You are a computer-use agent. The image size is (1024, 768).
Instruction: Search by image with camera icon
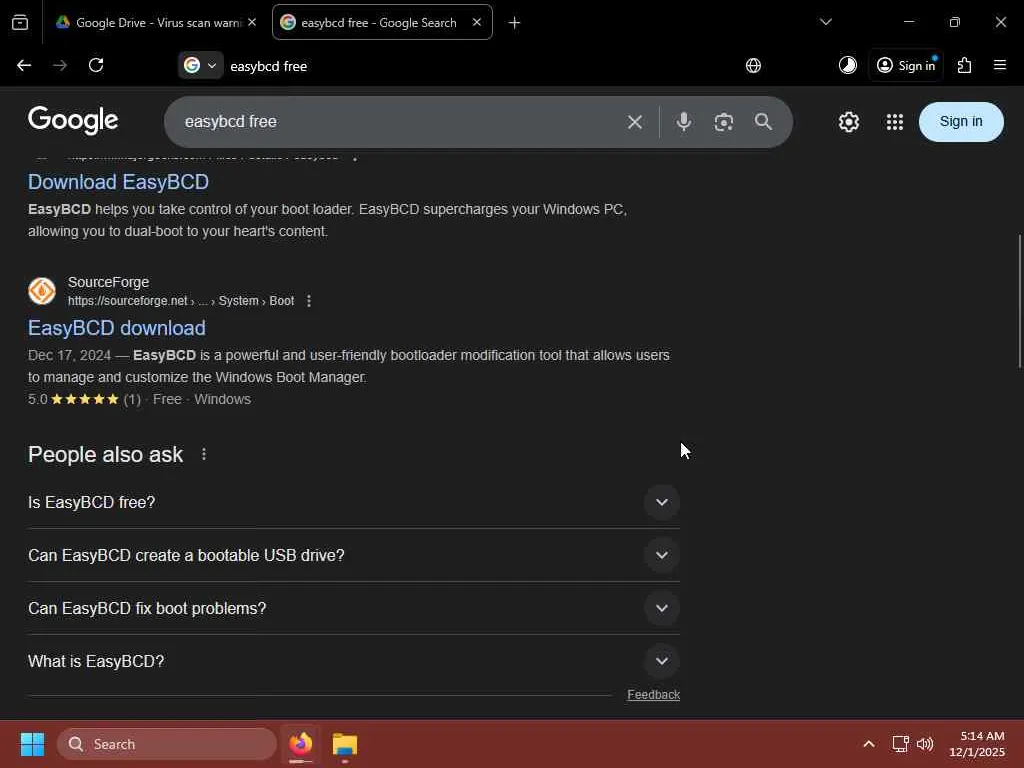(724, 122)
